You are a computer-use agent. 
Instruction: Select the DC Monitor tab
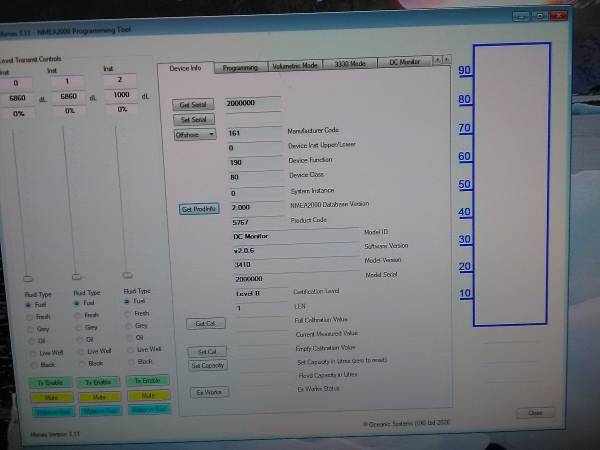point(404,62)
